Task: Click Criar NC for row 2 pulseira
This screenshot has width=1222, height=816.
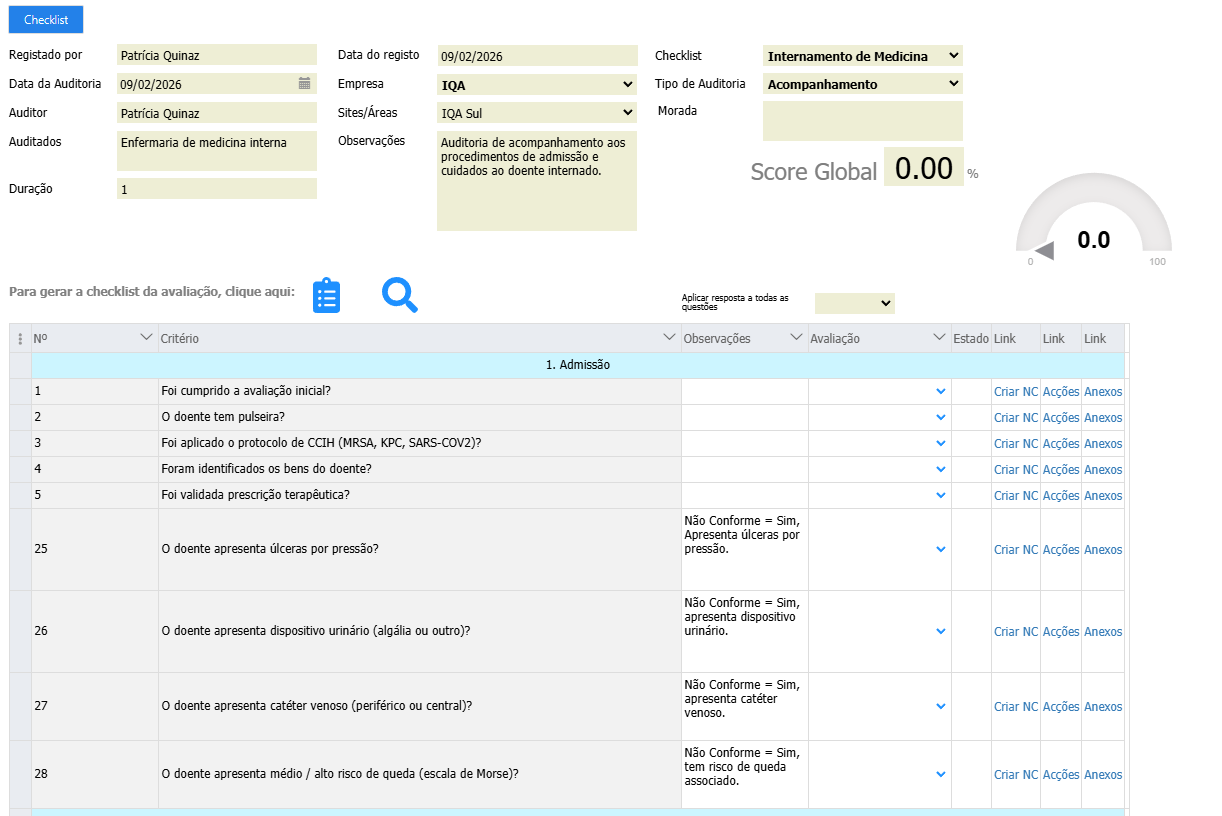Action: click(1015, 418)
